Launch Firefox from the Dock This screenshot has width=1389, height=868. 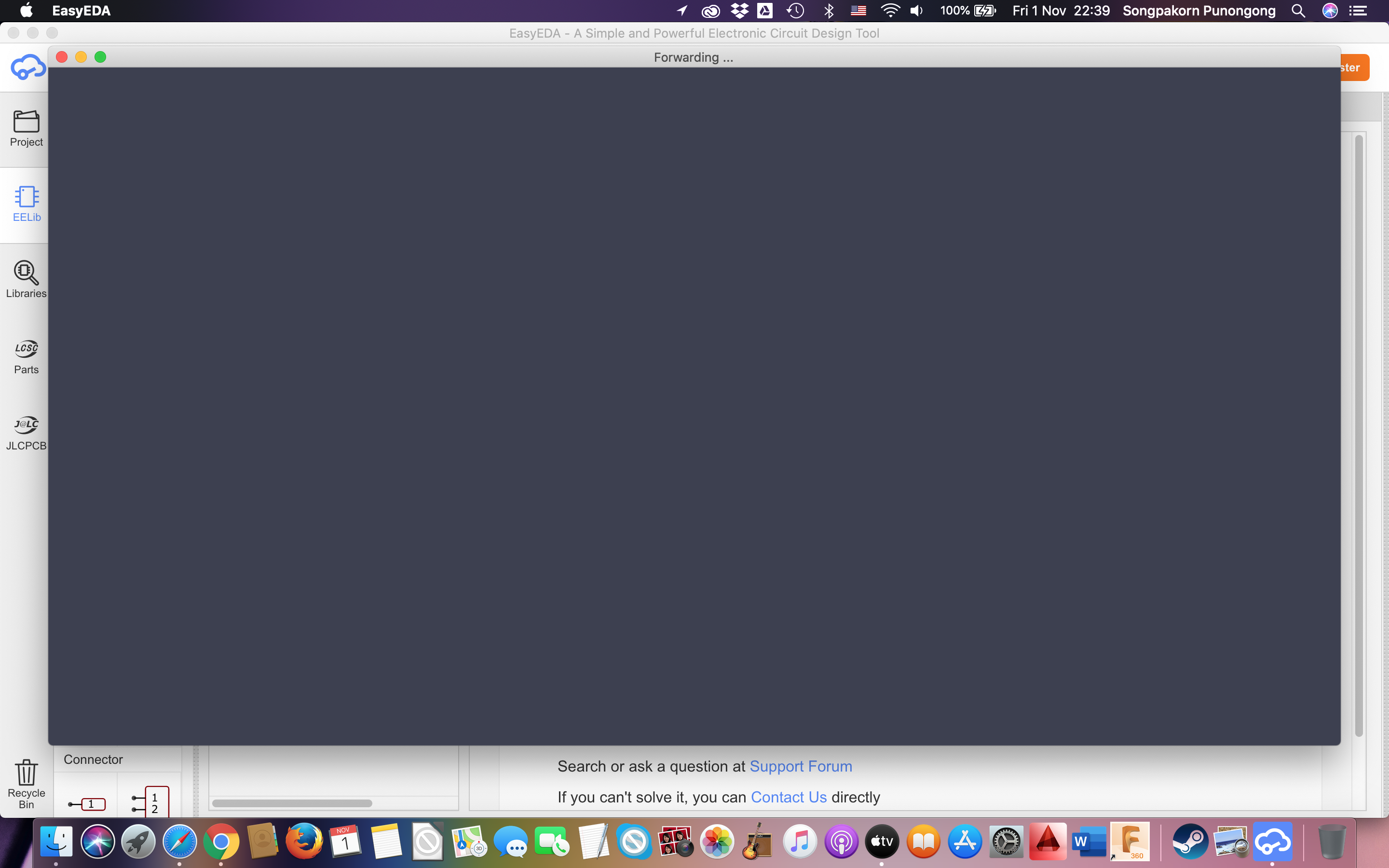coord(304,841)
